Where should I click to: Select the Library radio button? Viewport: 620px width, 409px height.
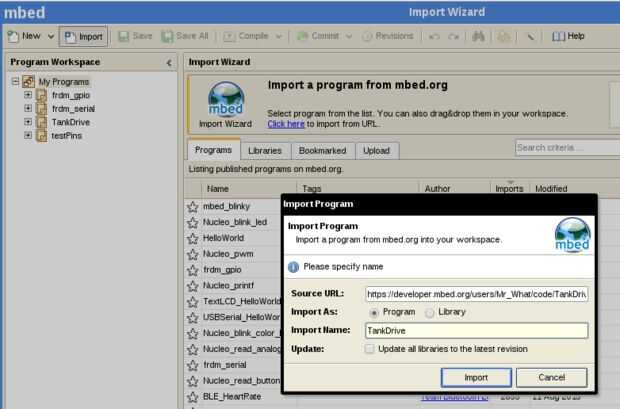429,312
